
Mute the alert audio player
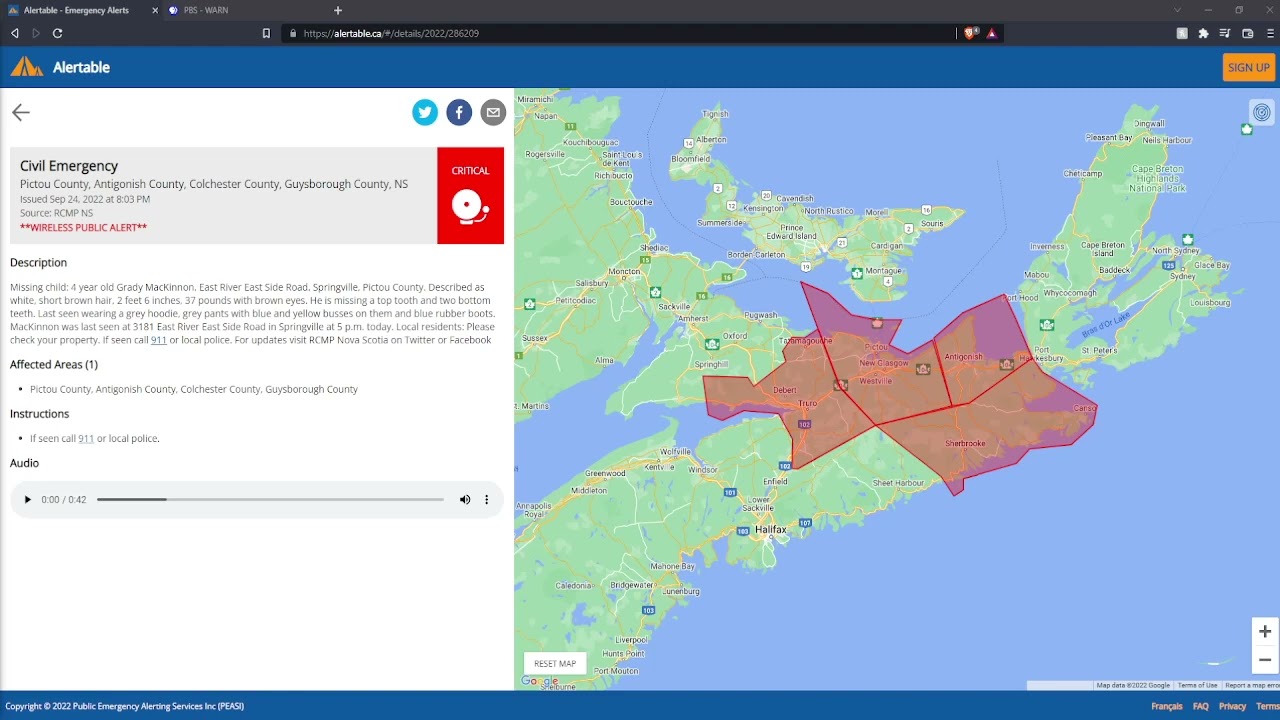coord(465,500)
